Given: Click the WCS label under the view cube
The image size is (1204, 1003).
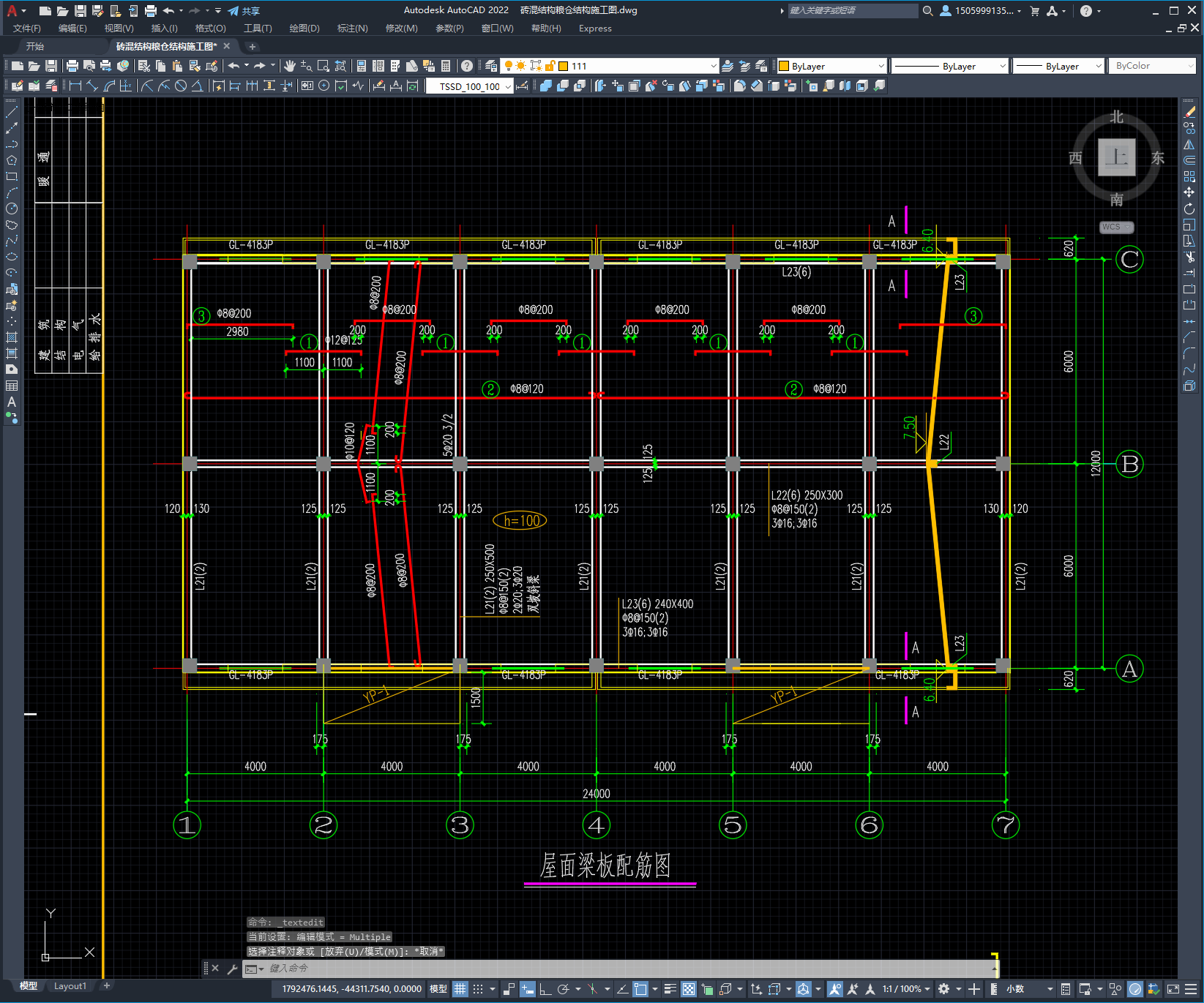Looking at the screenshot, I should pos(1116,227).
